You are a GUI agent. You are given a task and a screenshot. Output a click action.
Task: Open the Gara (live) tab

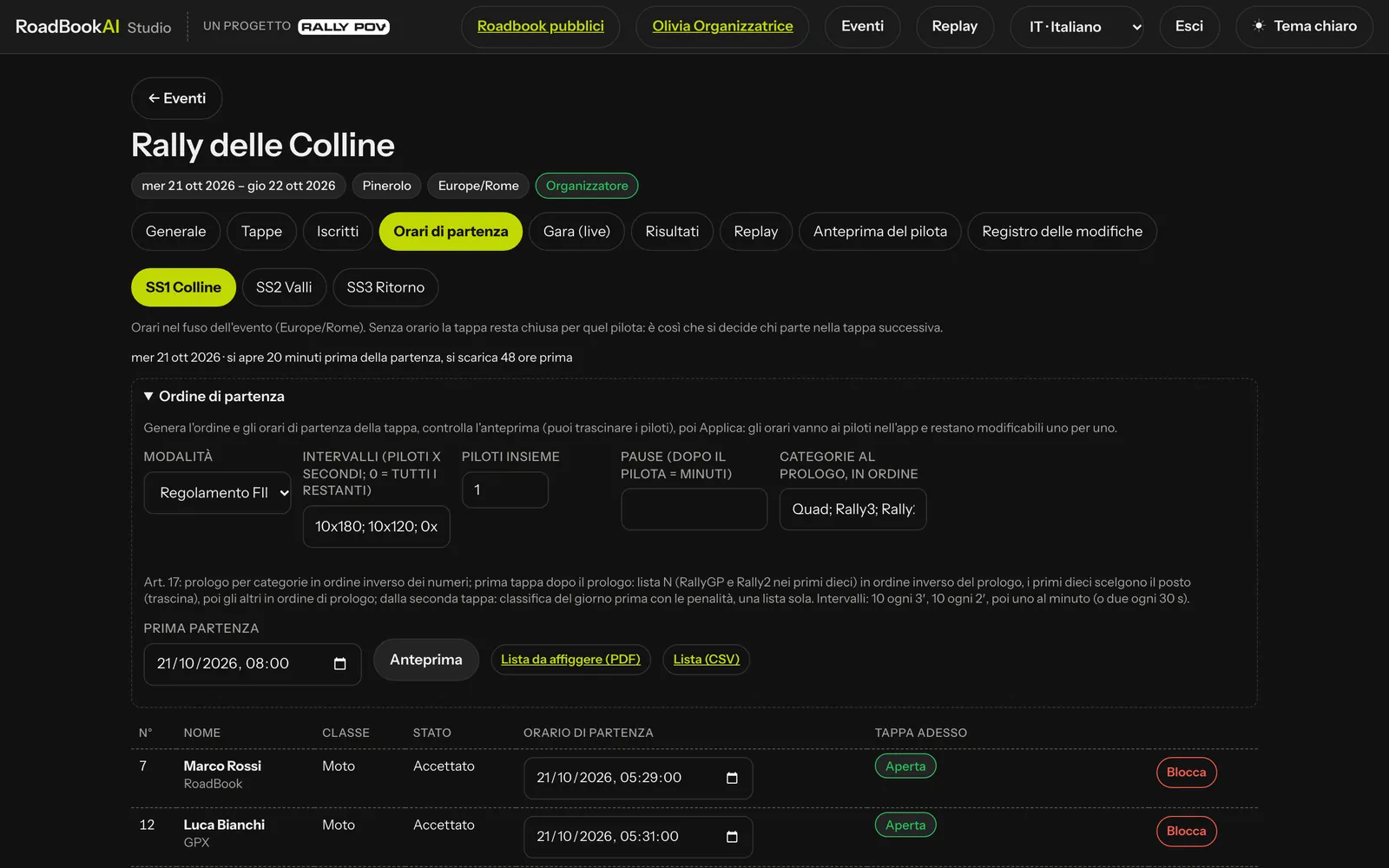tap(576, 232)
